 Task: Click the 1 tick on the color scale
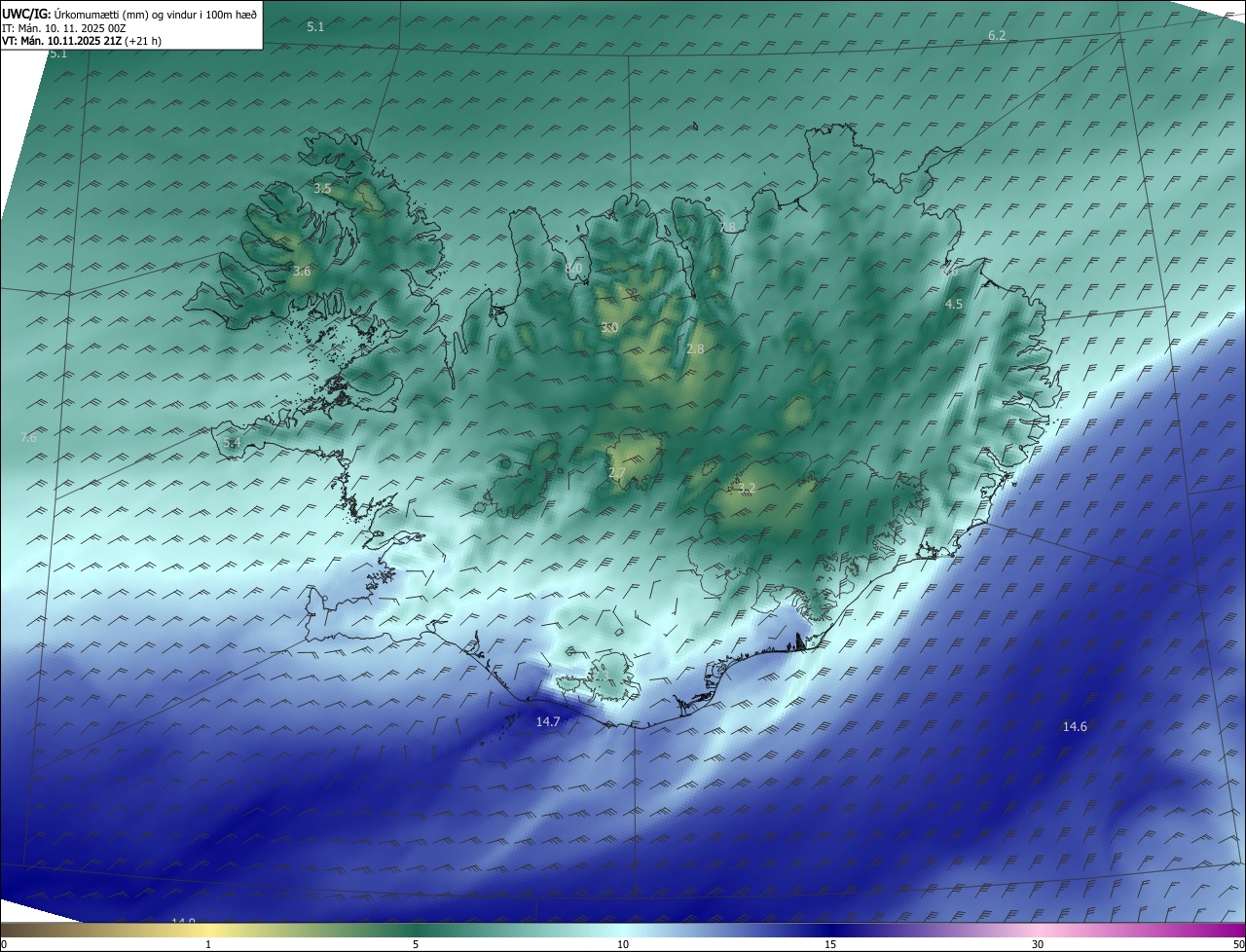pyautogui.click(x=208, y=944)
